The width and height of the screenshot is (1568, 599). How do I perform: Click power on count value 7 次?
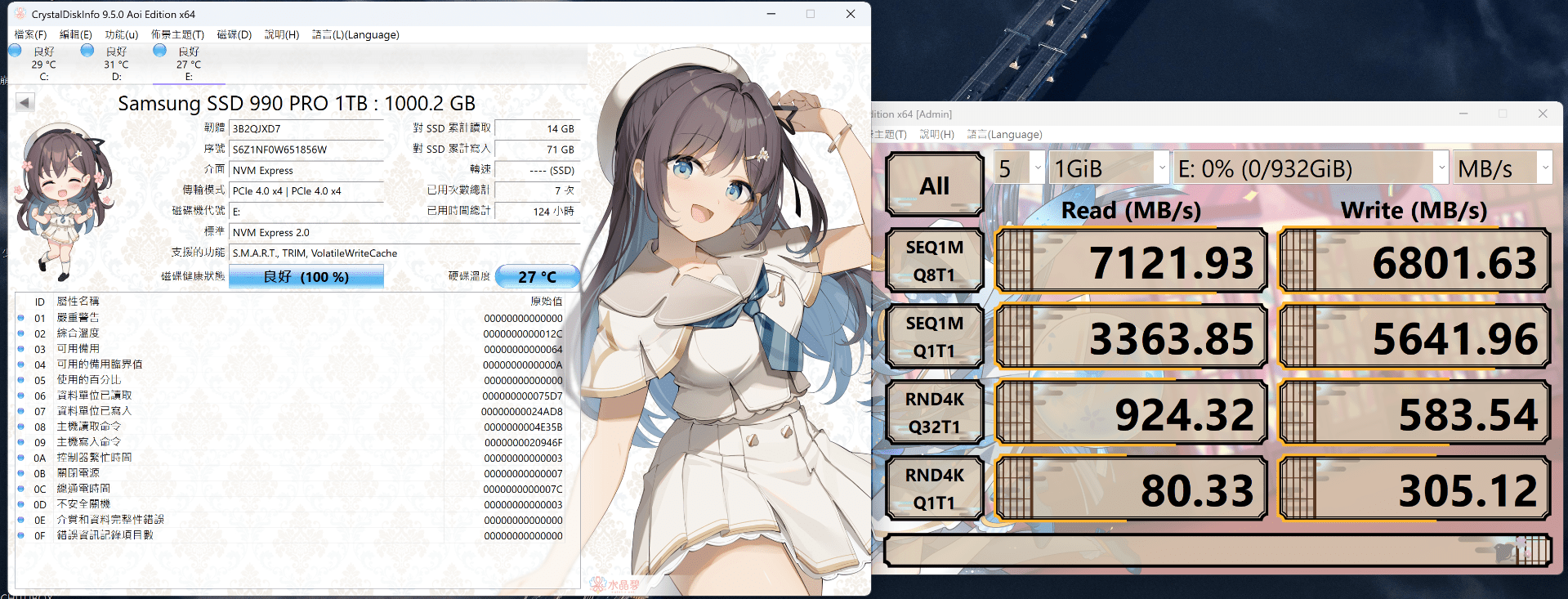537,190
